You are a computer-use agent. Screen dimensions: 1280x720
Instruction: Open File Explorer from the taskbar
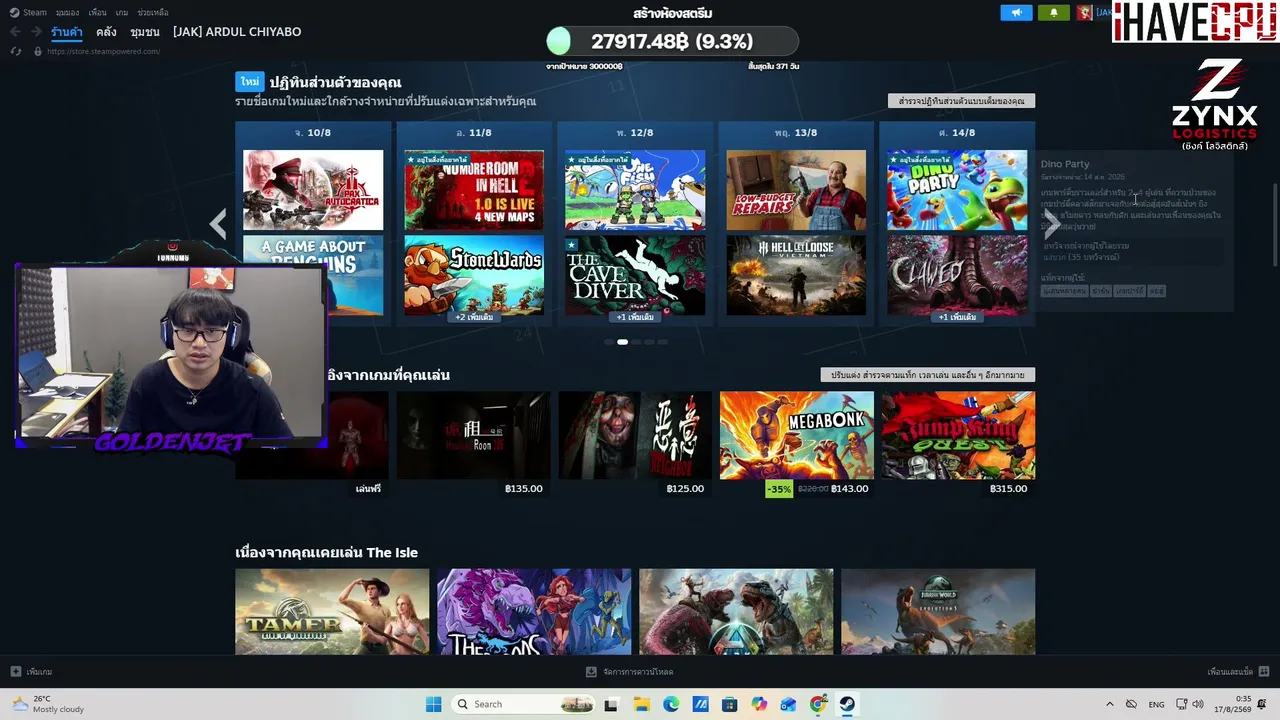(x=641, y=704)
